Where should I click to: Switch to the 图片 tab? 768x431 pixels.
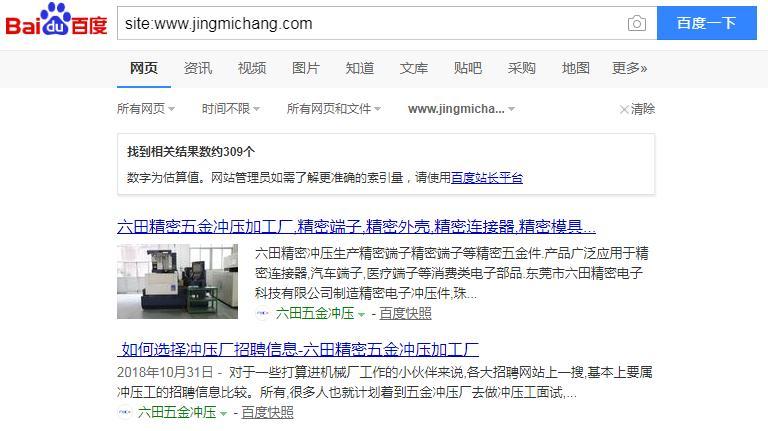(306, 68)
